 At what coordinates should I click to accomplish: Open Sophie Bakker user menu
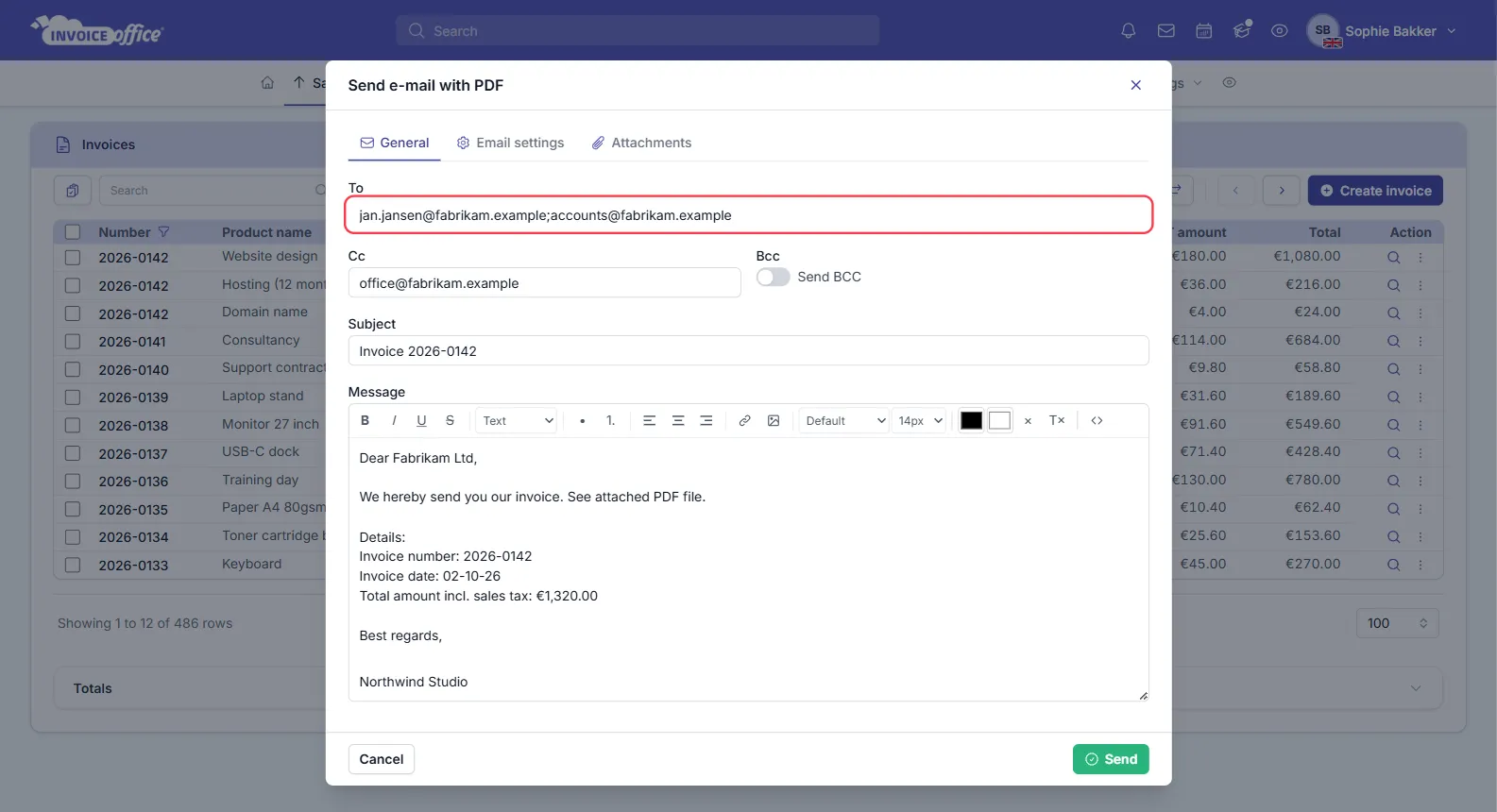tap(1382, 31)
